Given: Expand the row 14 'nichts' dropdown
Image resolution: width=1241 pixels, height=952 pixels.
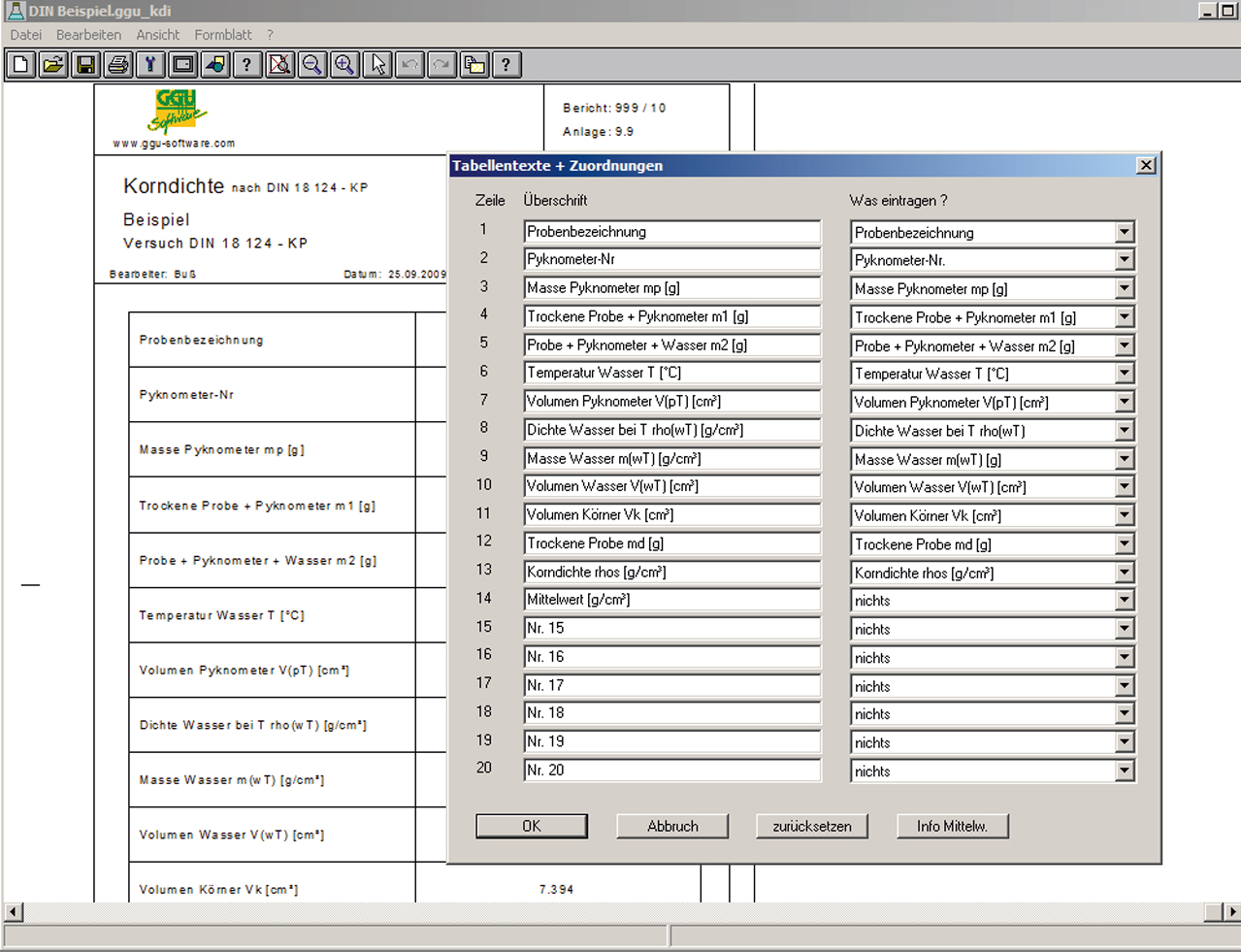Looking at the screenshot, I should [1125, 601].
